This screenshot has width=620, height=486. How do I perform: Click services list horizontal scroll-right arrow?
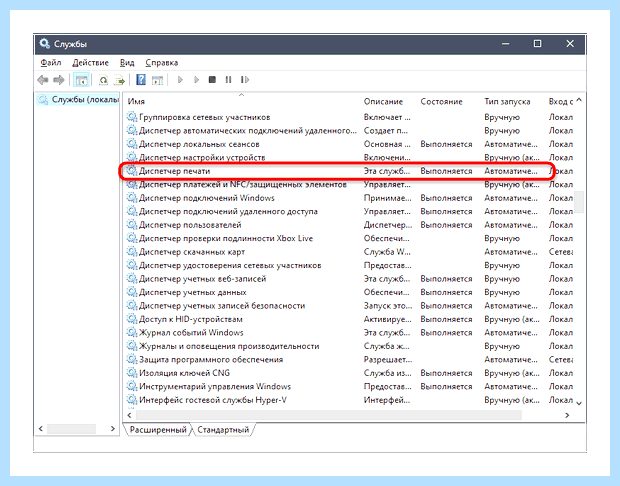pos(567,415)
